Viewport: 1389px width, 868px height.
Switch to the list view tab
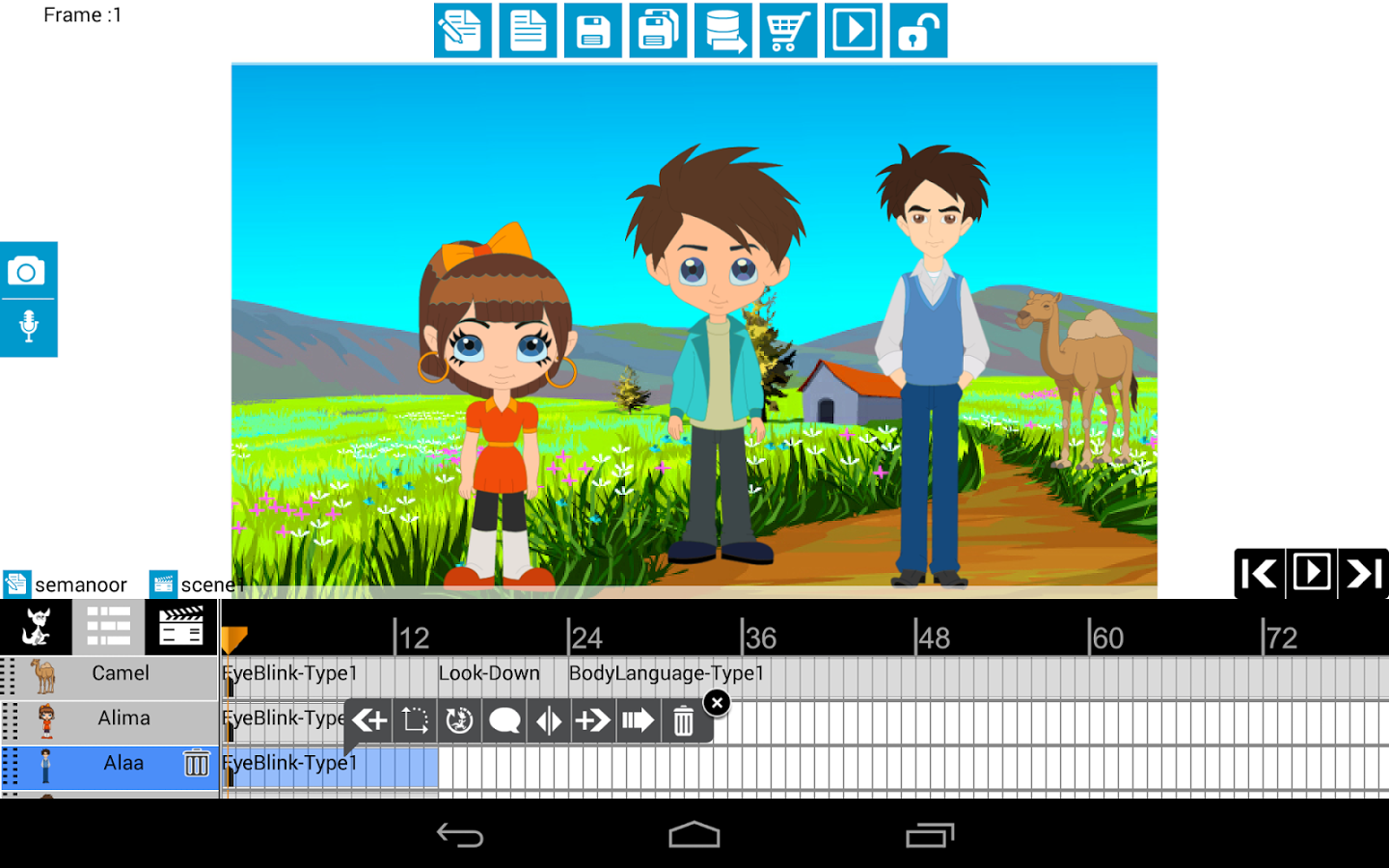tap(108, 628)
